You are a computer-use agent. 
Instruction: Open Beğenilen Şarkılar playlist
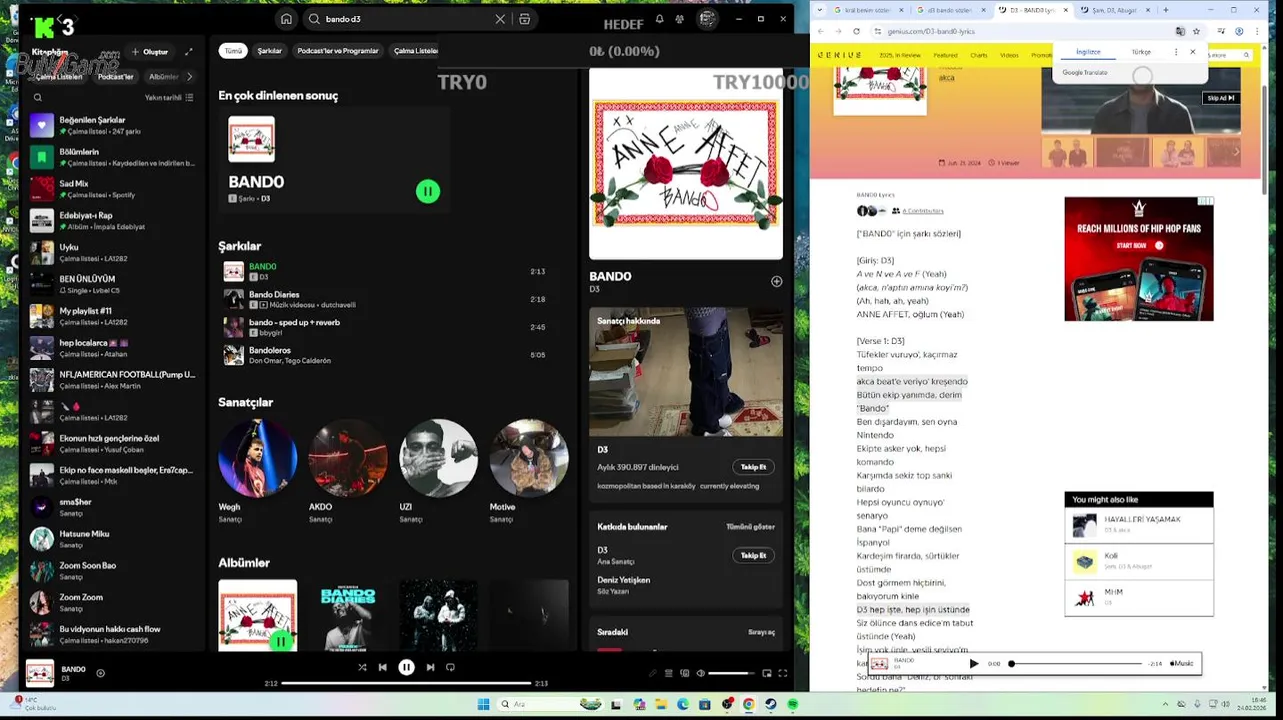coord(112,125)
